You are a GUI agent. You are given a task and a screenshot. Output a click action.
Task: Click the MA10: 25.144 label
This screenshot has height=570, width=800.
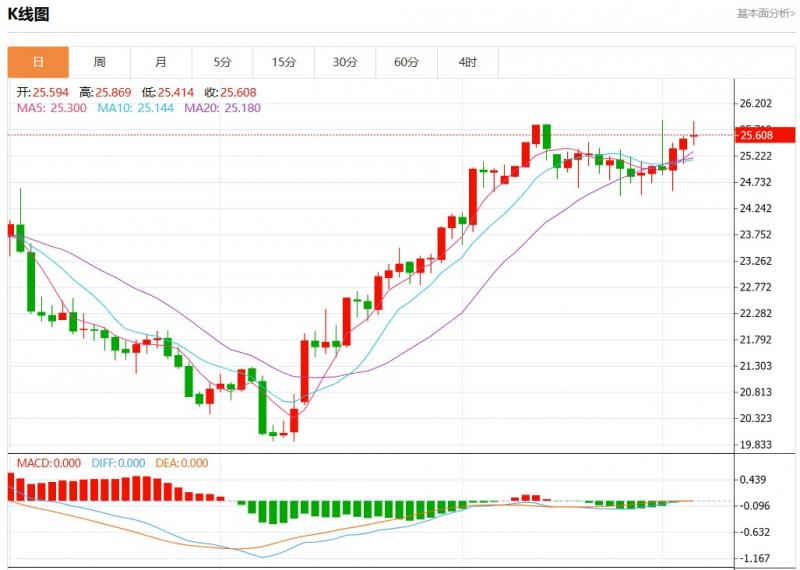click(136, 108)
